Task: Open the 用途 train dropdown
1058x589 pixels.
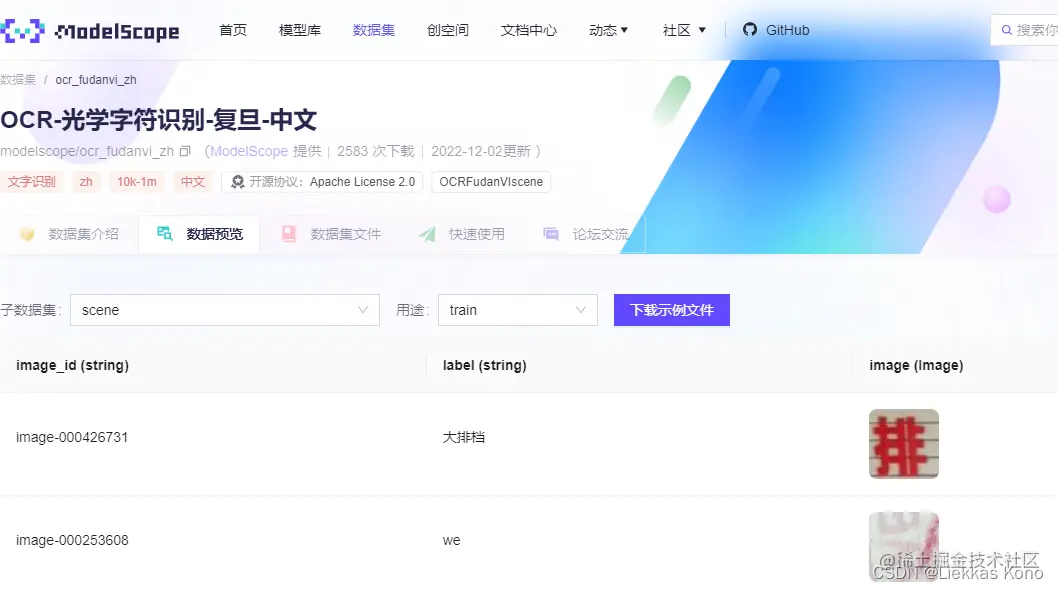Action: point(517,310)
